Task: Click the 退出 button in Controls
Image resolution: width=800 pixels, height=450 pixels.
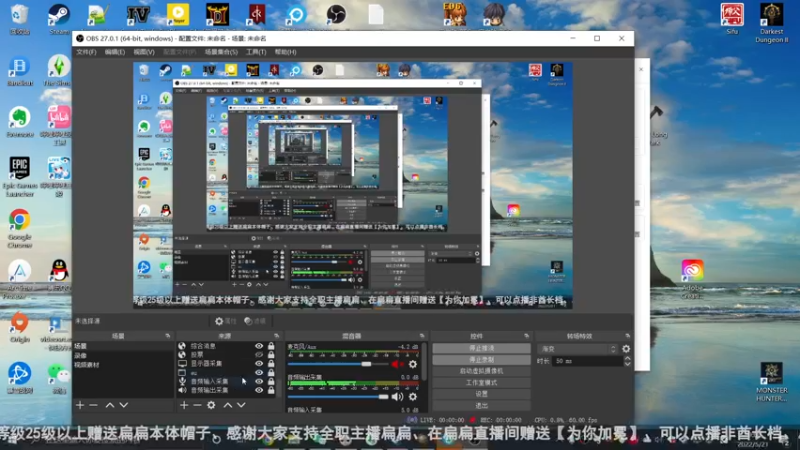Action: point(481,406)
